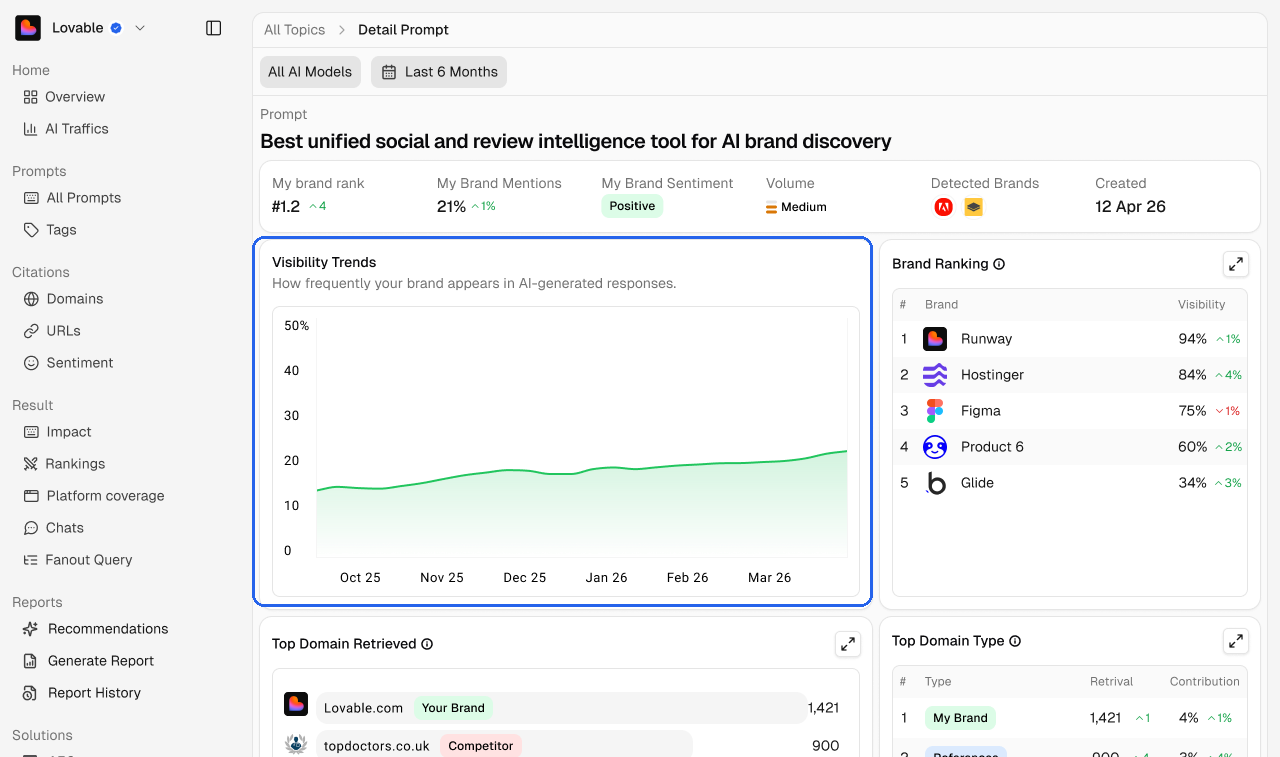Viewport: 1280px width, 757px height.
Task: Expand the Top Domain Retrieved panel
Action: (848, 644)
